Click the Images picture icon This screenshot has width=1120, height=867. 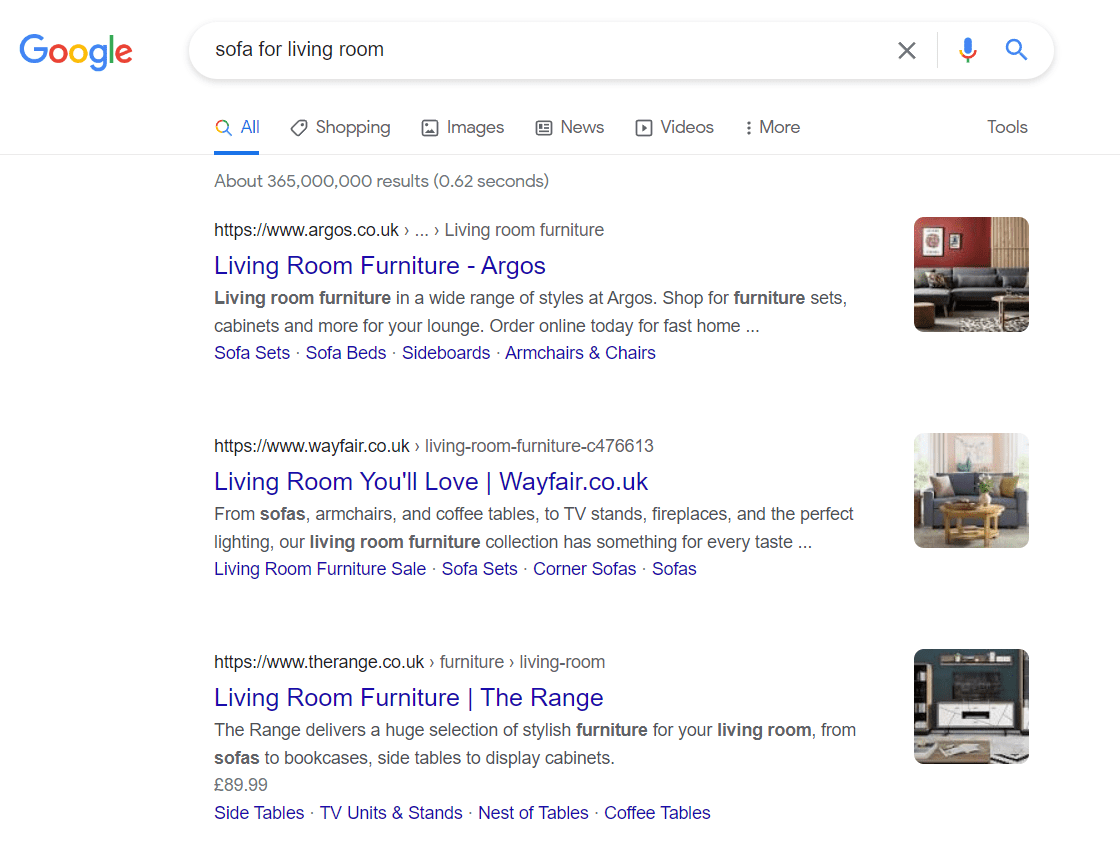tap(430, 127)
